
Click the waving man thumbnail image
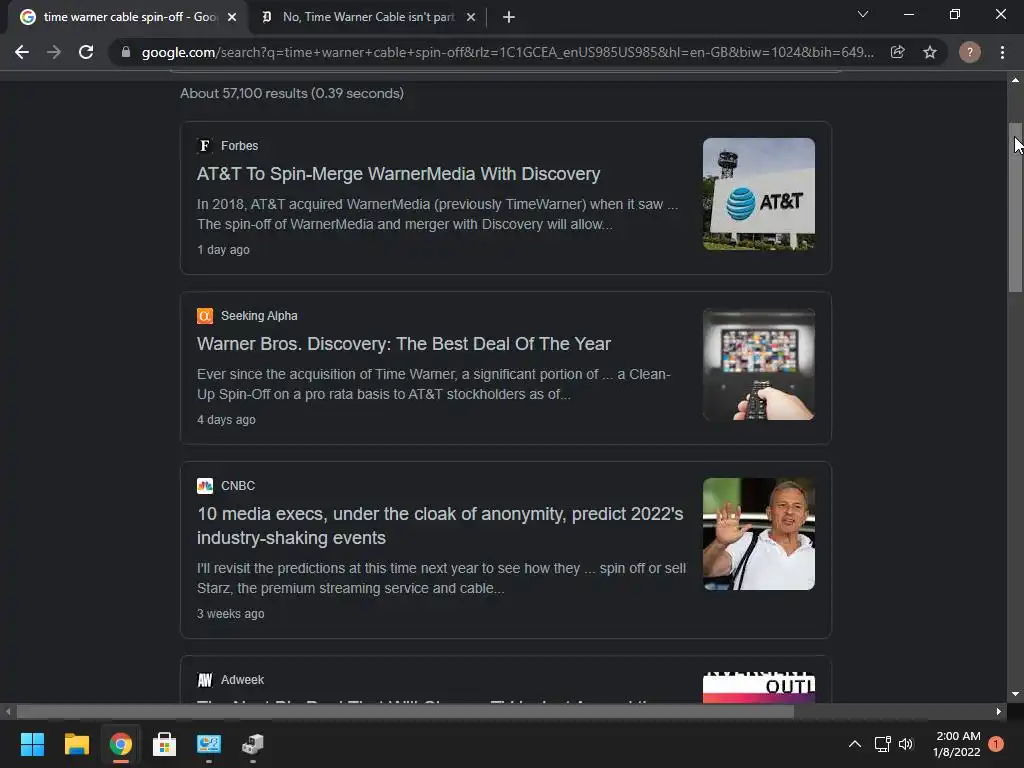click(759, 534)
